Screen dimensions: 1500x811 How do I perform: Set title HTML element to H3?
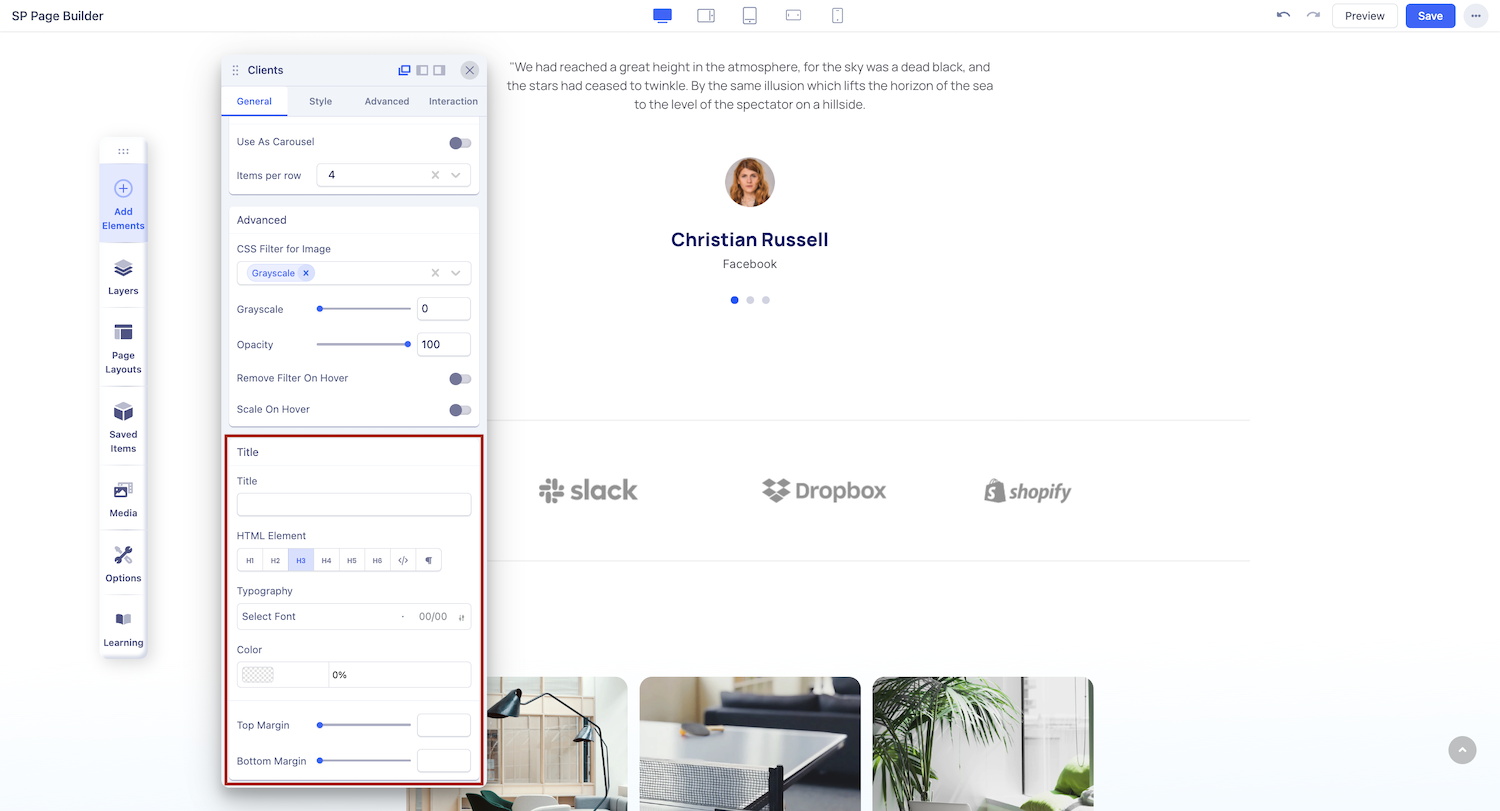coord(301,560)
